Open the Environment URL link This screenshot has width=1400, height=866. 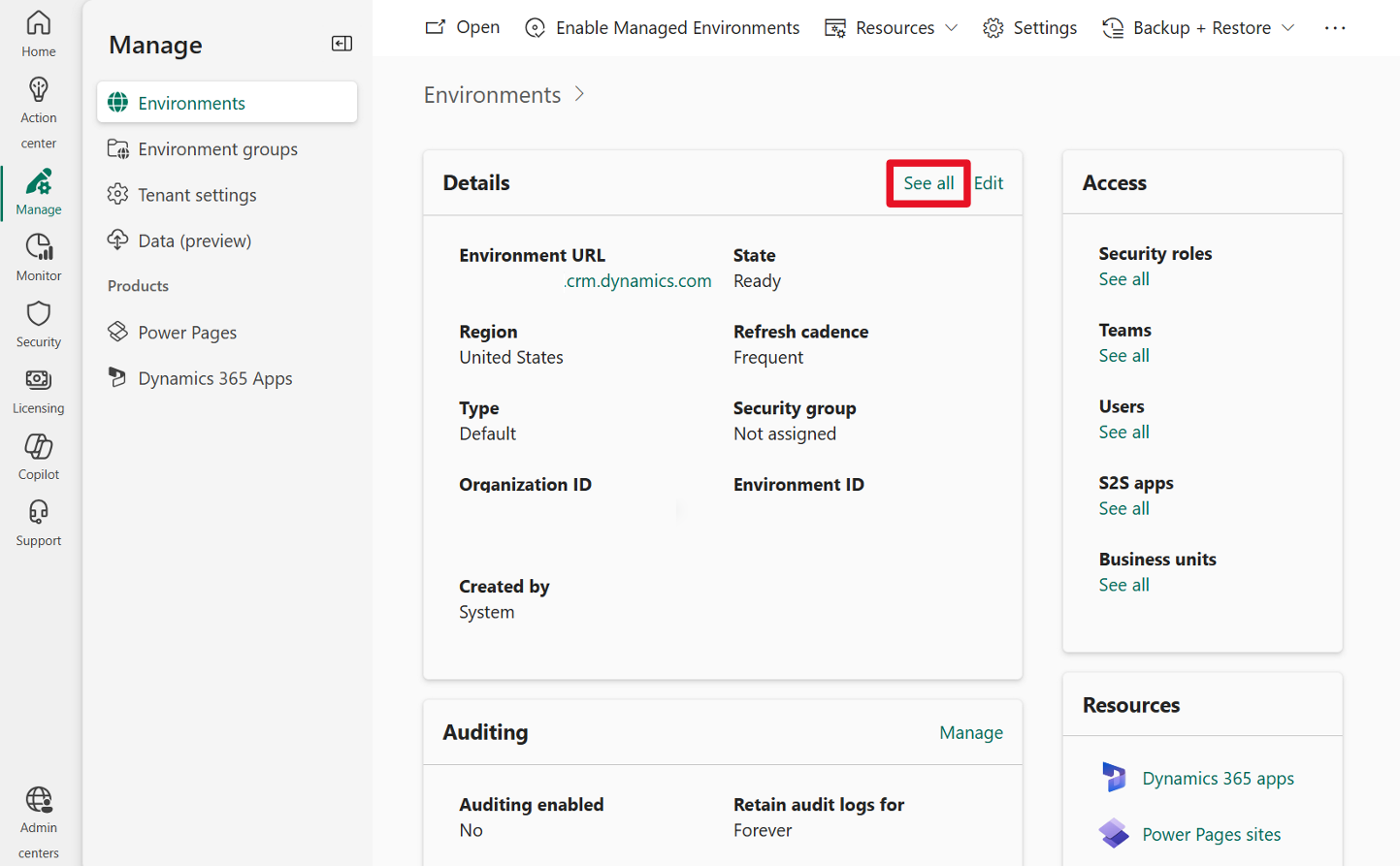point(637,280)
